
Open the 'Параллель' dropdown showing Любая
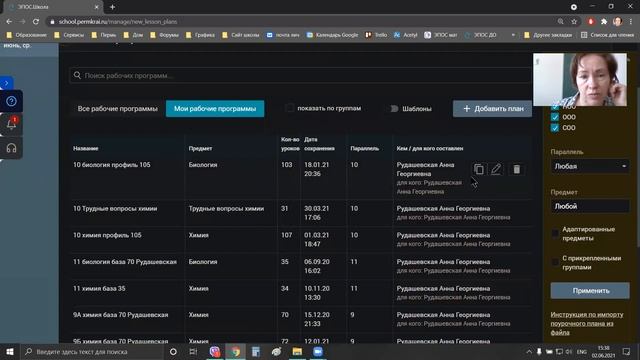pyautogui.click(x=590, y=166)
